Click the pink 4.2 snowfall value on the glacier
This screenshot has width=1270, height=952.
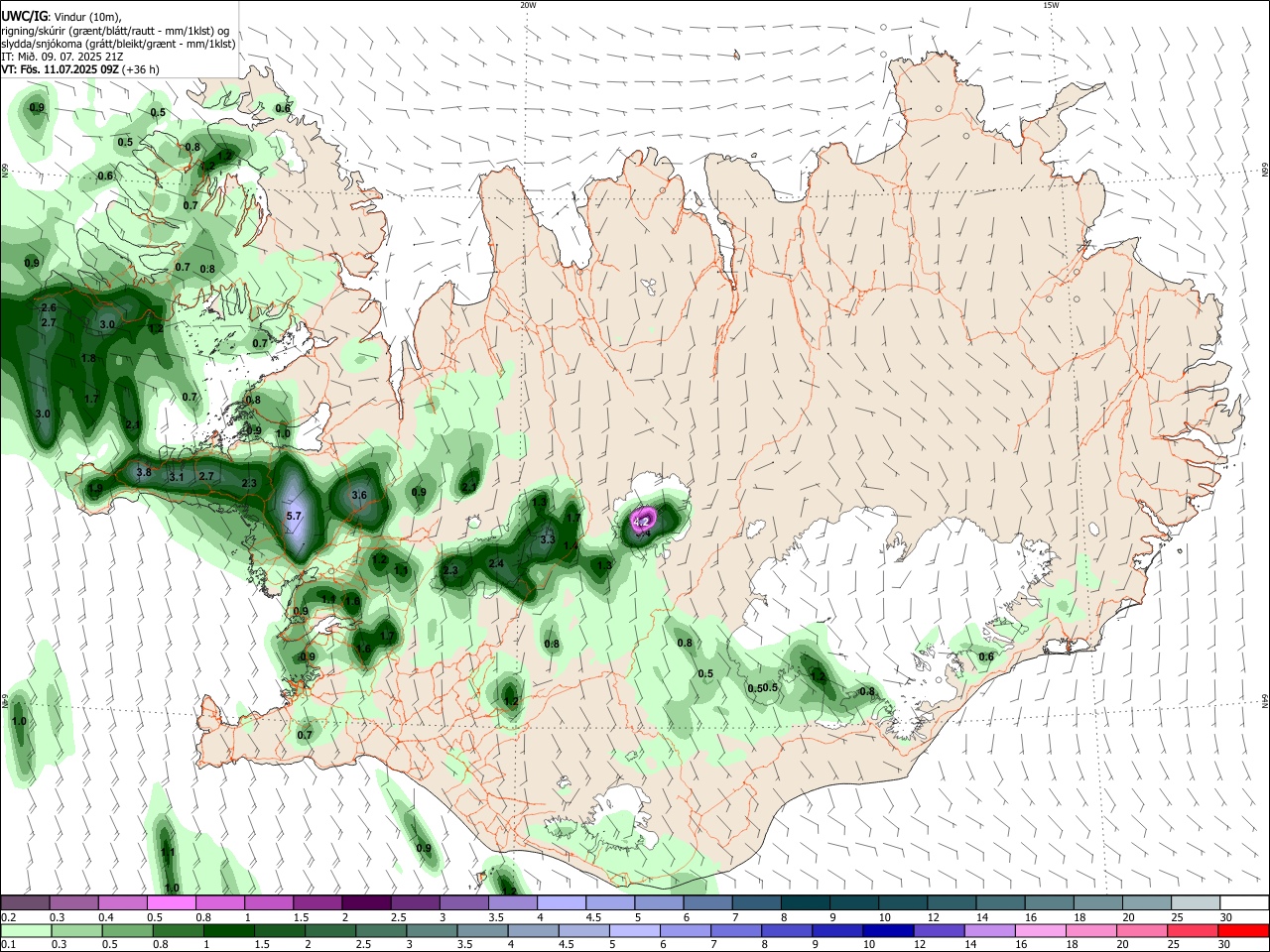(x=641, y=521)
